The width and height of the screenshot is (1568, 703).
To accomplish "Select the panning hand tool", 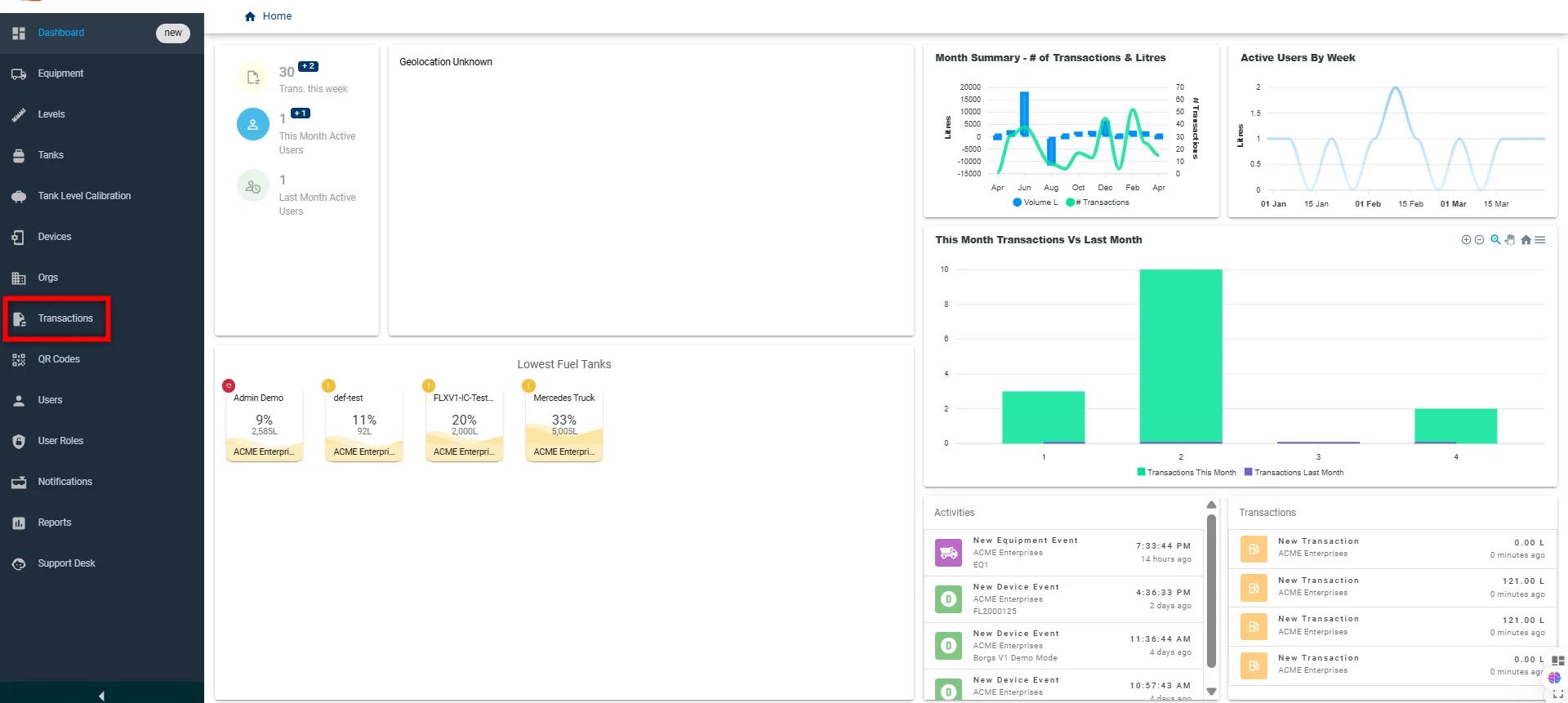I will (1510, 240).
